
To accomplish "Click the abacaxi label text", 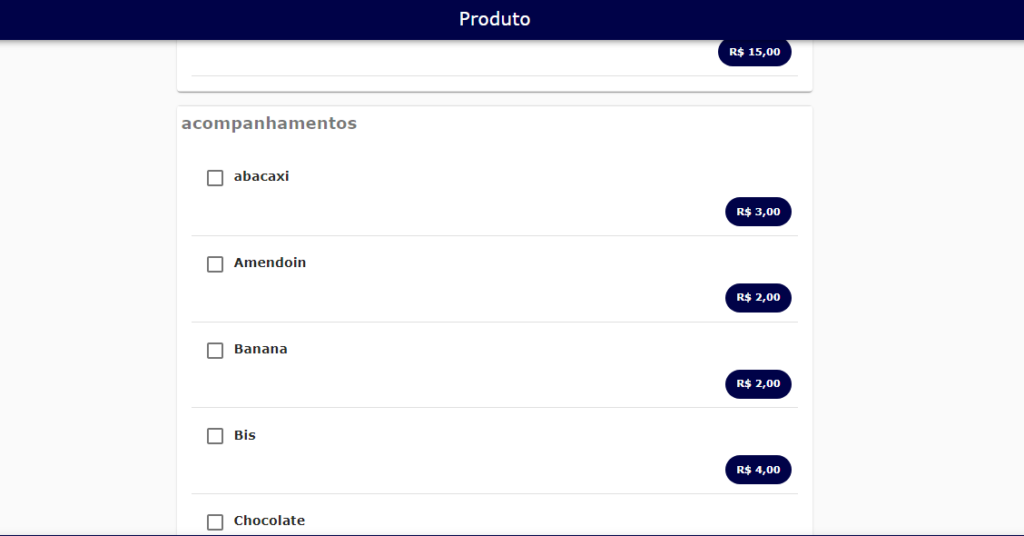I will [x=261, y=176].
